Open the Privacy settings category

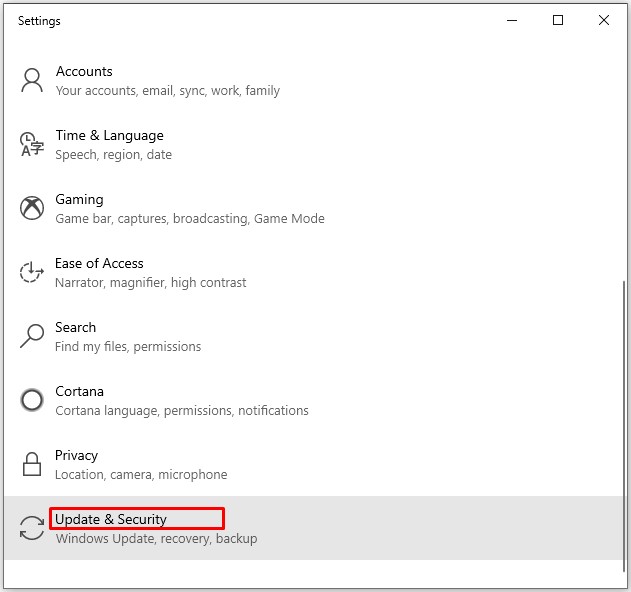click(76, 456)
